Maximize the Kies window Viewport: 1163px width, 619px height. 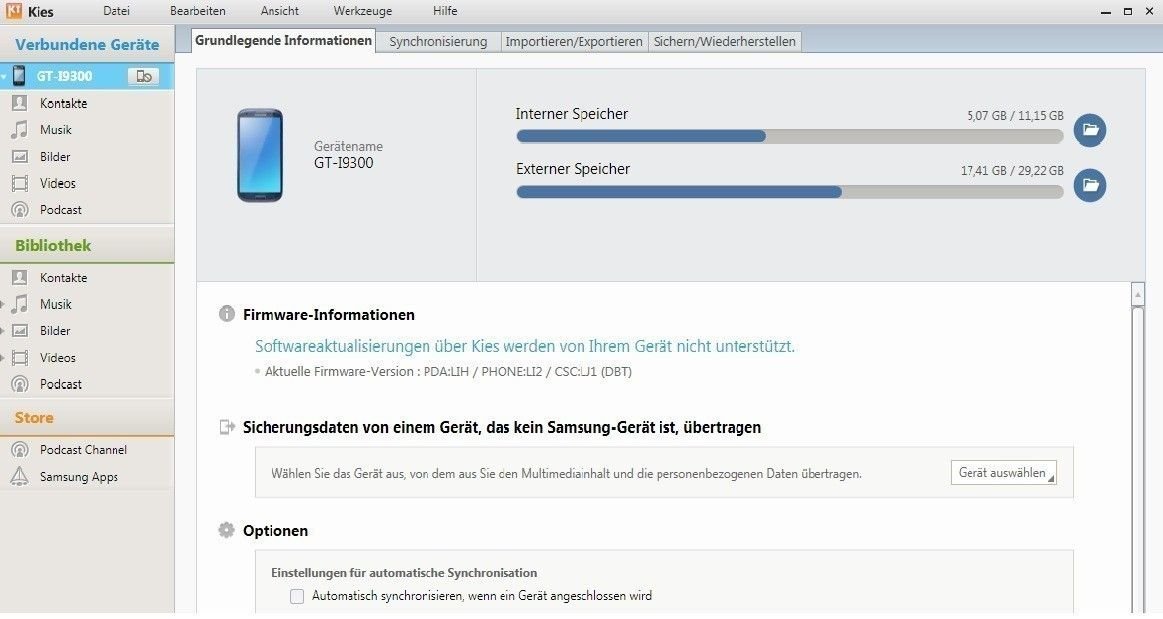1128,11
